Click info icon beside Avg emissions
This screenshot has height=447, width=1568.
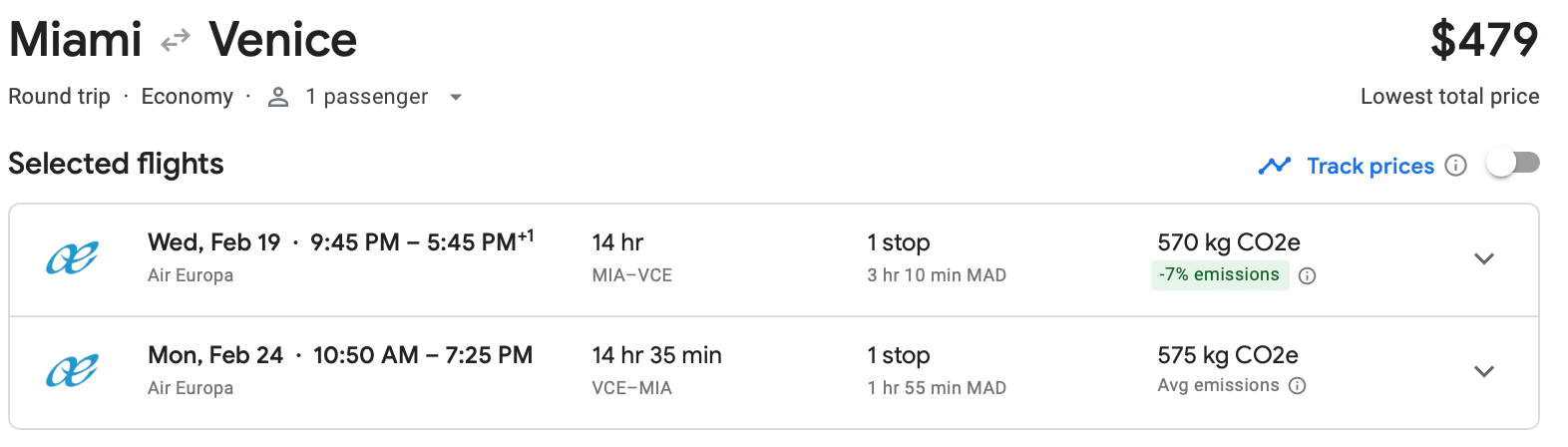coord(1297,386)
